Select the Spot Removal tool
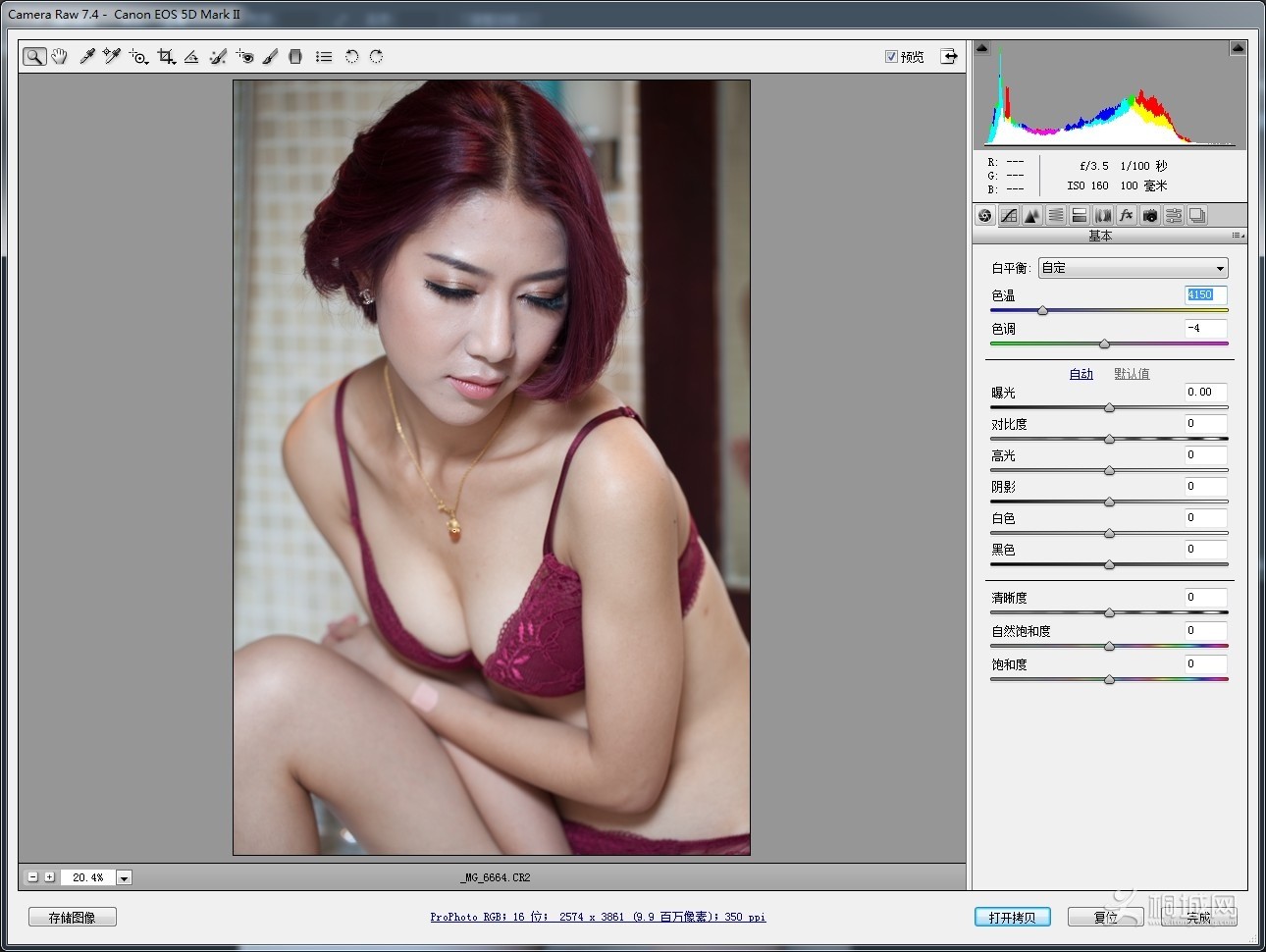The height and width of the screenshot is (952, 1266). [218, 57]
